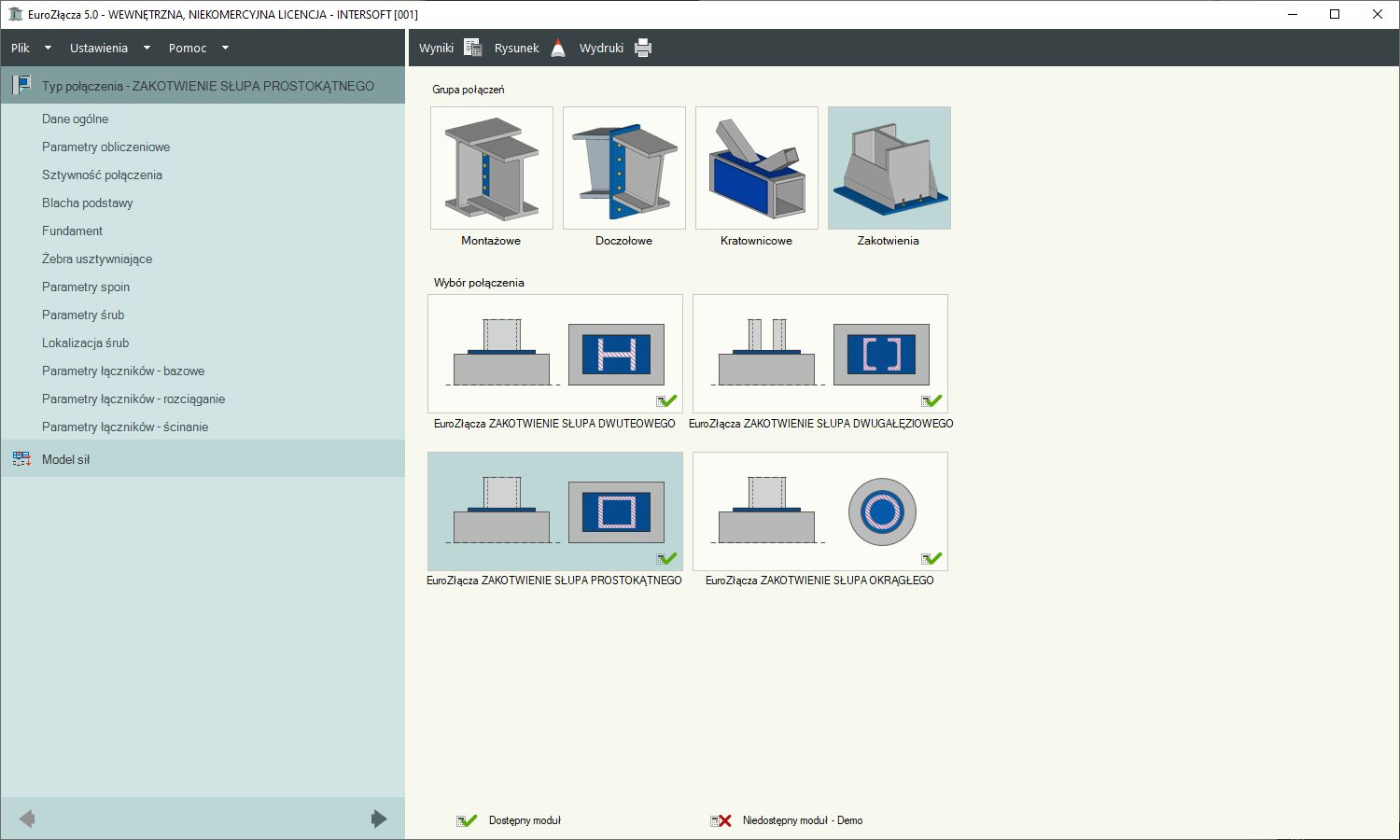Select the Montażowe connection group thumbnail
The height and width of the screenshot is (840, 1400).
click(x=492, y=168)
